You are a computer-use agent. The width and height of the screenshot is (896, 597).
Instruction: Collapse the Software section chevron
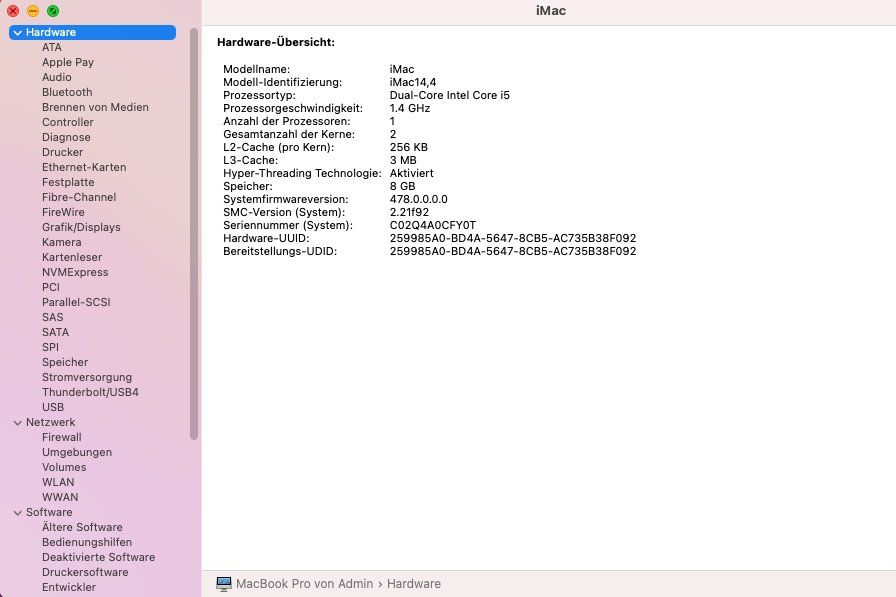[18, 513]
